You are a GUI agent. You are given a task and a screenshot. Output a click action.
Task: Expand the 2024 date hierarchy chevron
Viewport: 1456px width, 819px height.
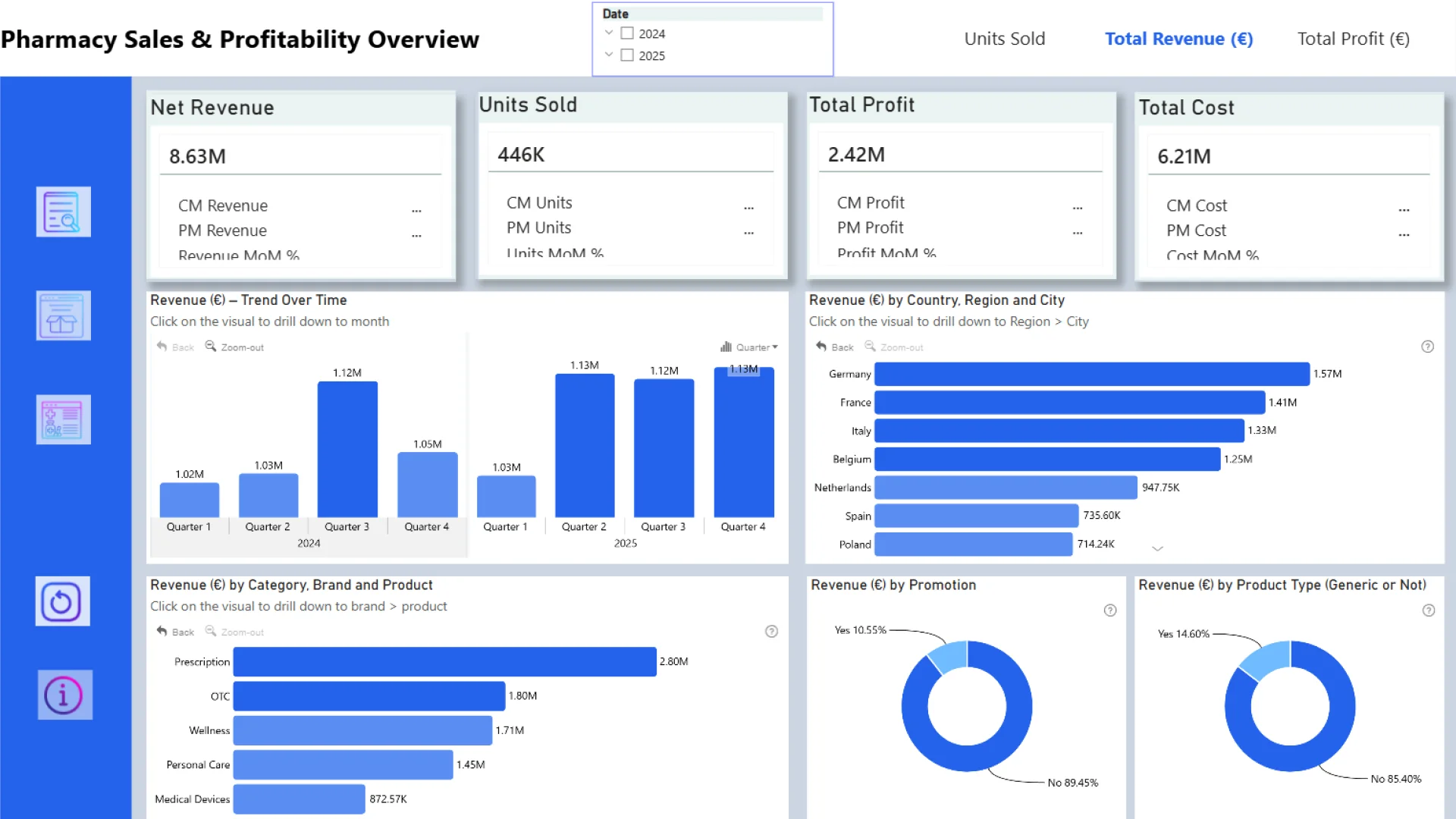pos(608,33)
